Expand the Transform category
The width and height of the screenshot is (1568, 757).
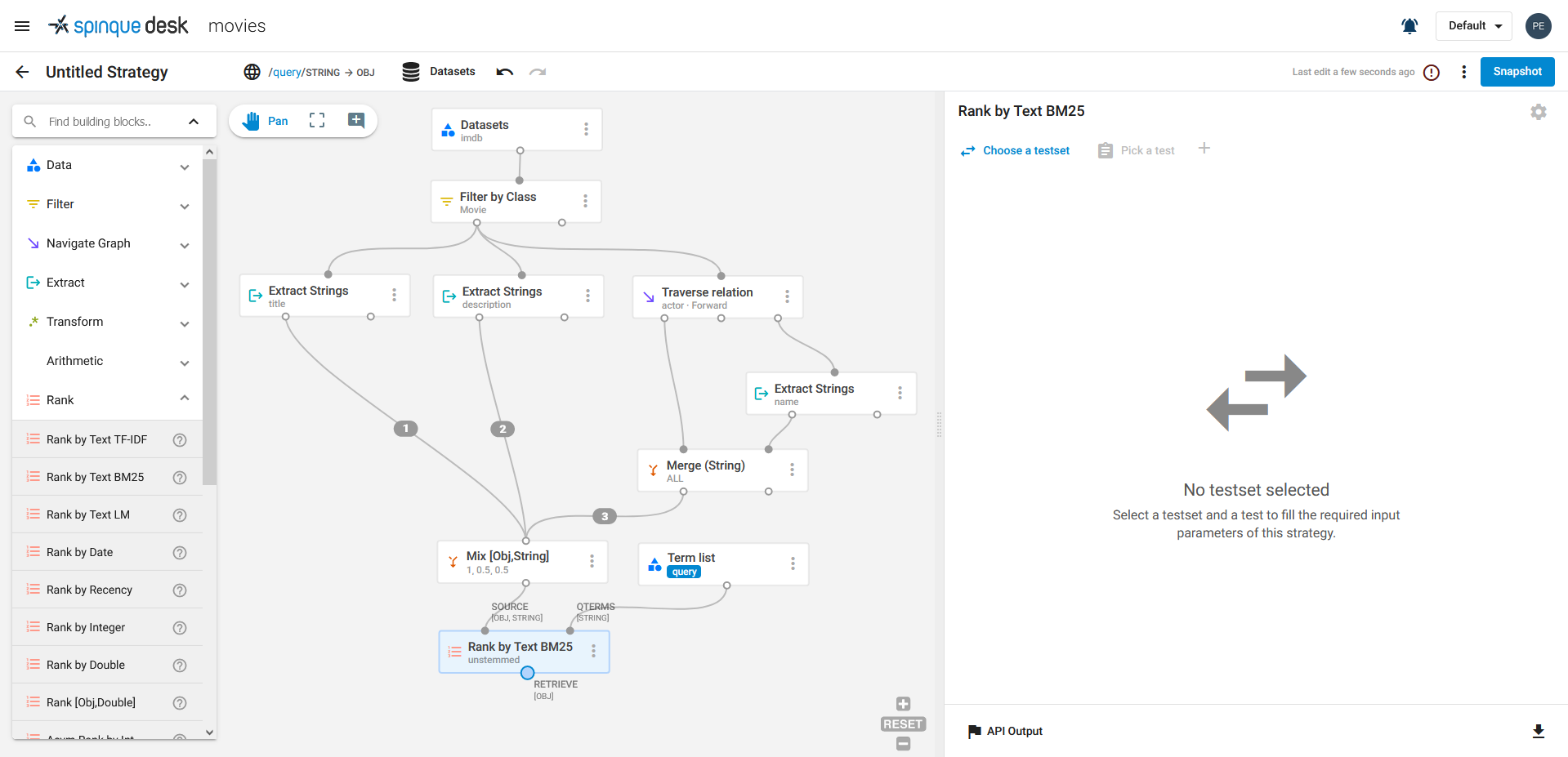[x=185, y=323]
